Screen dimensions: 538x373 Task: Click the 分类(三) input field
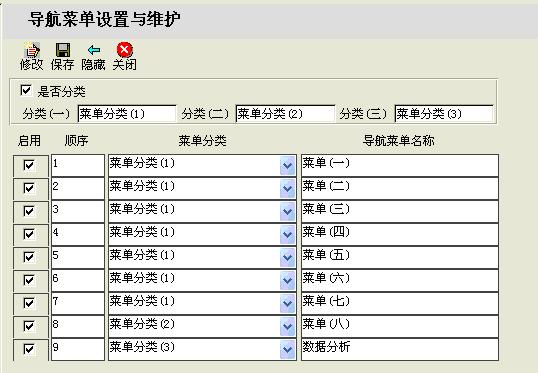click(444, 114)
